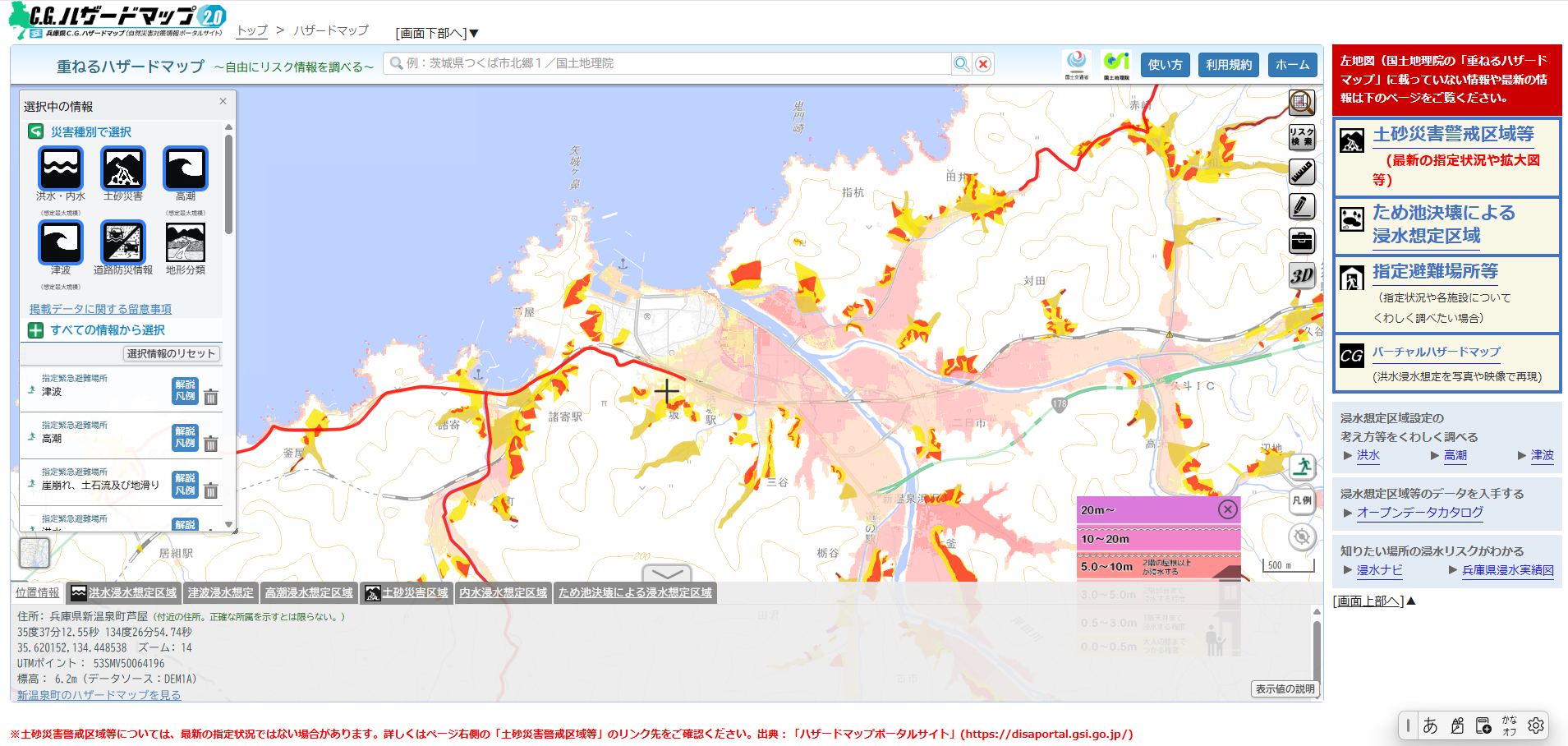The image size is (1568, 746).
Task: Open the 内水浸水想定区域 tab
Action: pyautogui.click(x=504, y=593)
